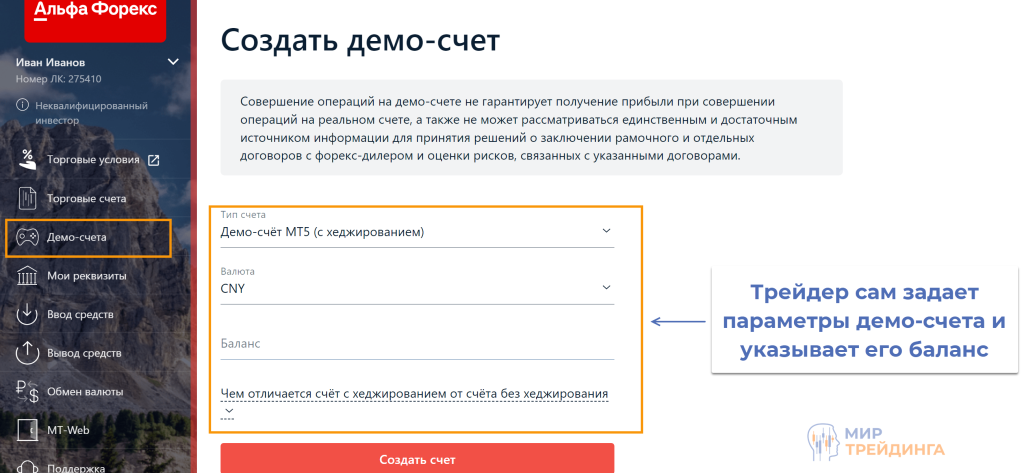Open the Демо-счета menu item
This screenshot has width=1024, height=473.
88,238
